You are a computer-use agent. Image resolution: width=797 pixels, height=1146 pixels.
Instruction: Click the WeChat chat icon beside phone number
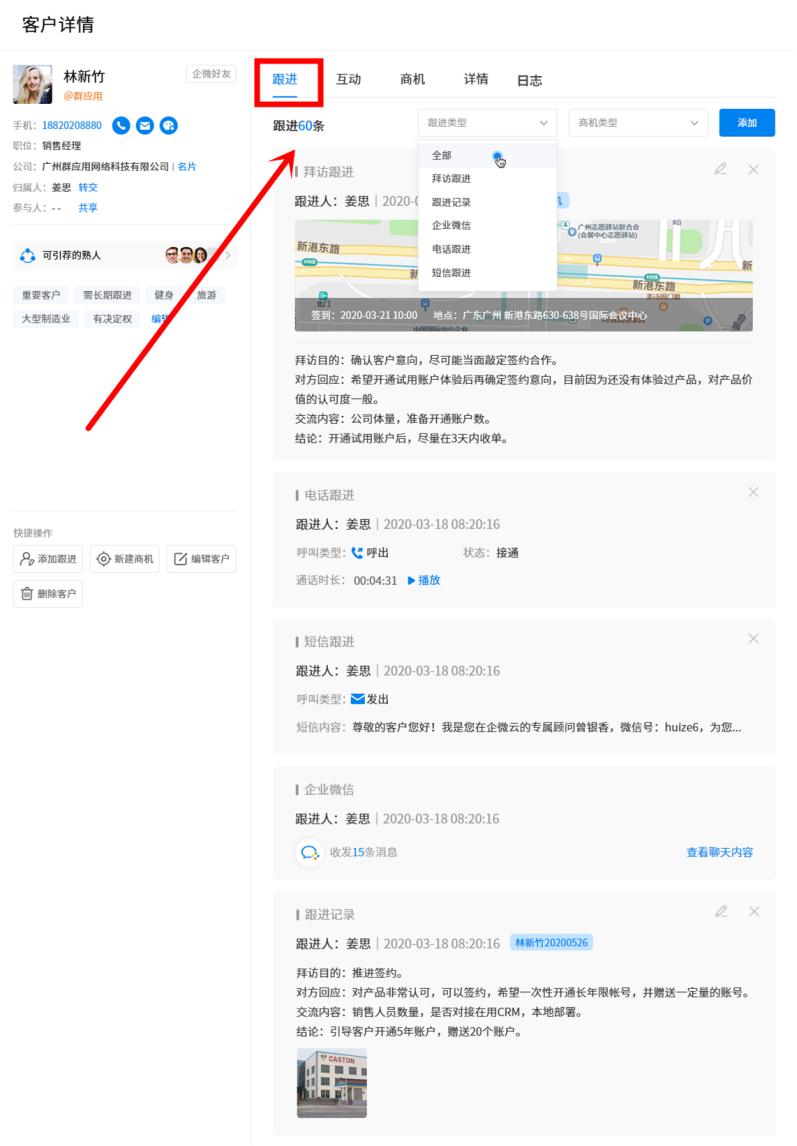[x=168, y=126]
